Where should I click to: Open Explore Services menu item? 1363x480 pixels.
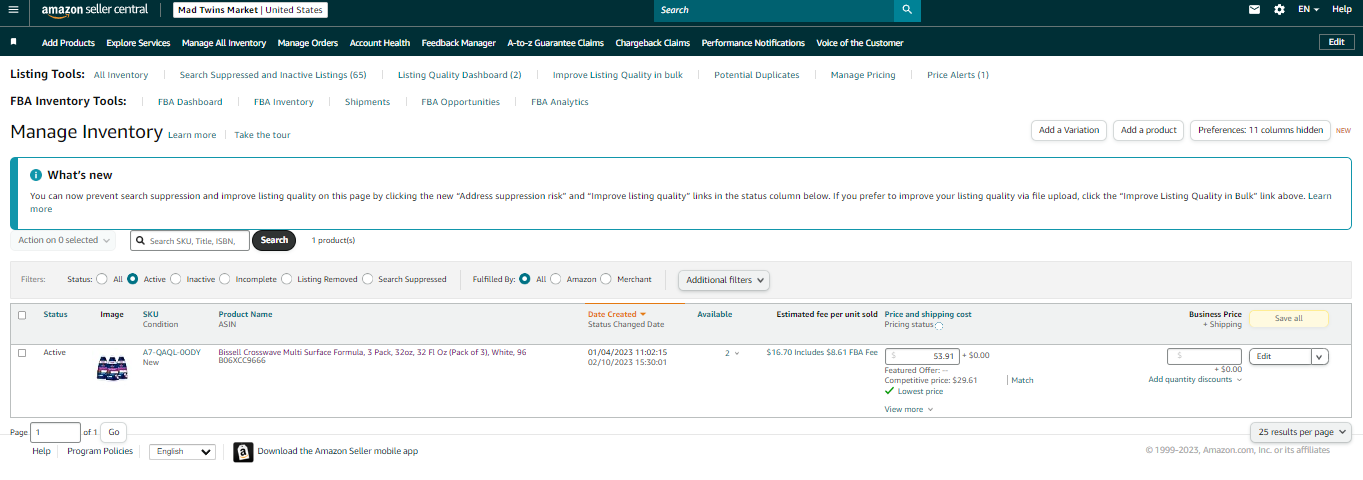[138, 43]
